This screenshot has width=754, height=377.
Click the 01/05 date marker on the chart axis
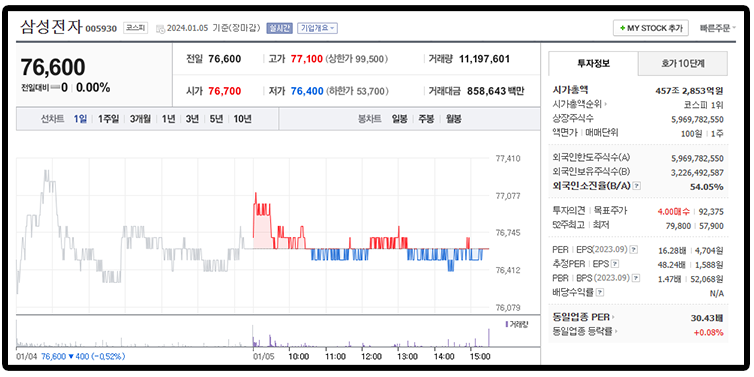(x=264, y=356)
